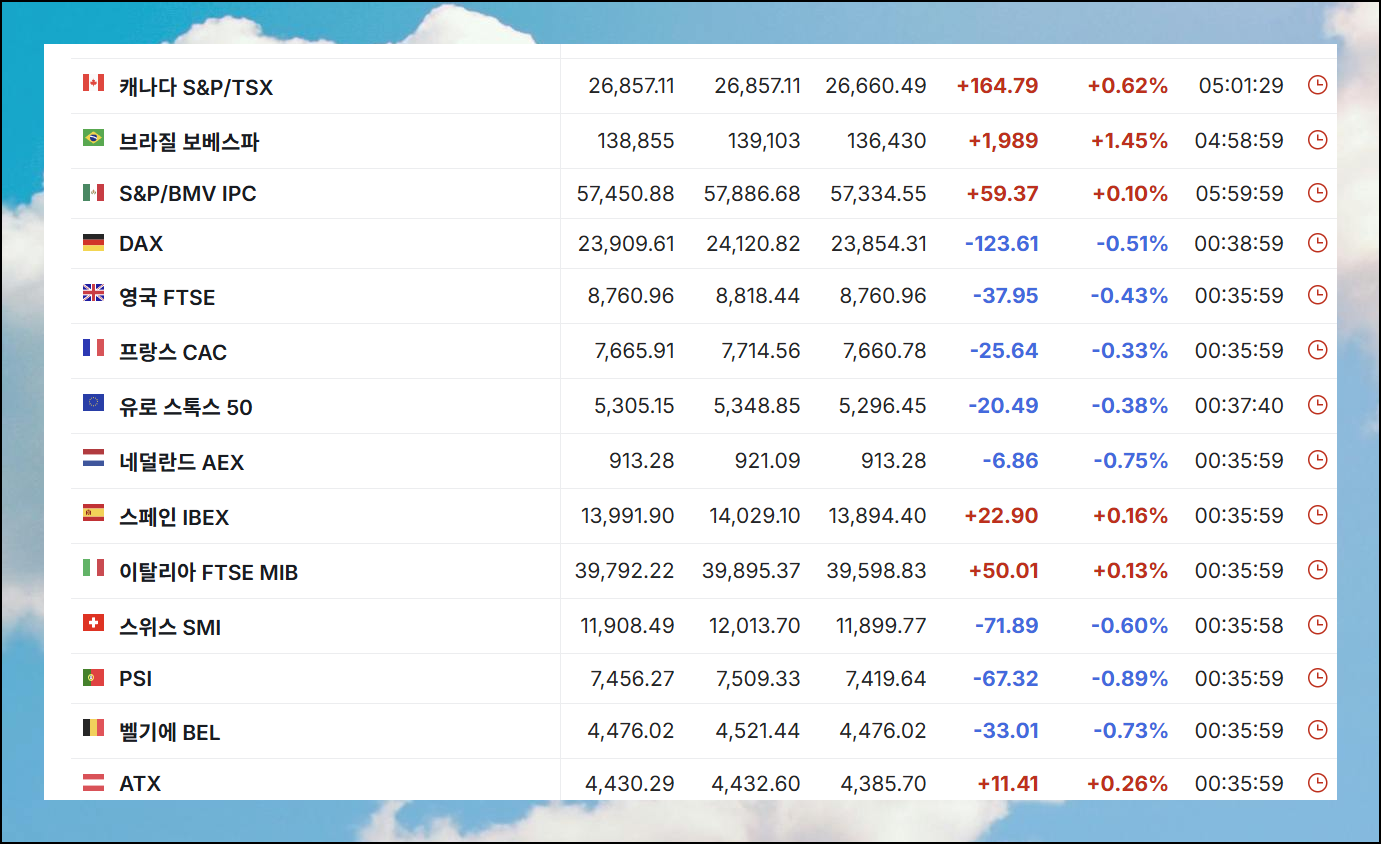Viewport: 1381px width, 844px height.
Task: Click the clock icon in the 스페인 IBEX row
Action: point(1317,515)
